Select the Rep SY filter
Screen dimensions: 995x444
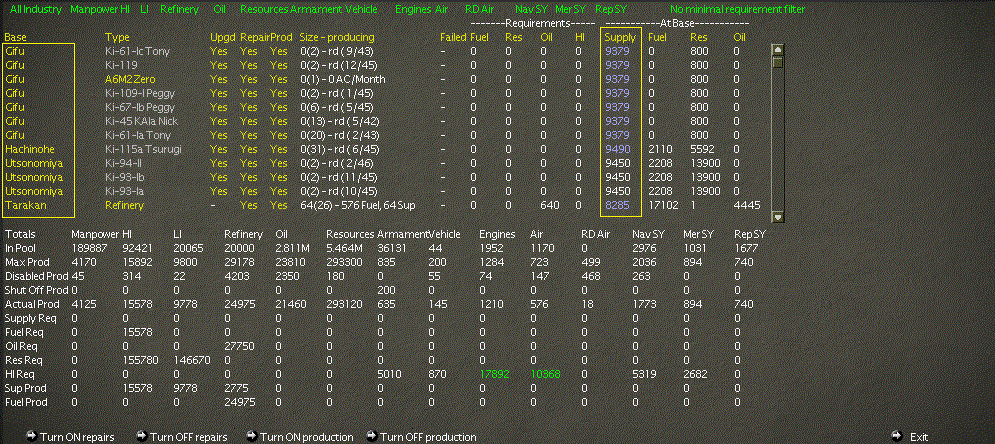611,10
